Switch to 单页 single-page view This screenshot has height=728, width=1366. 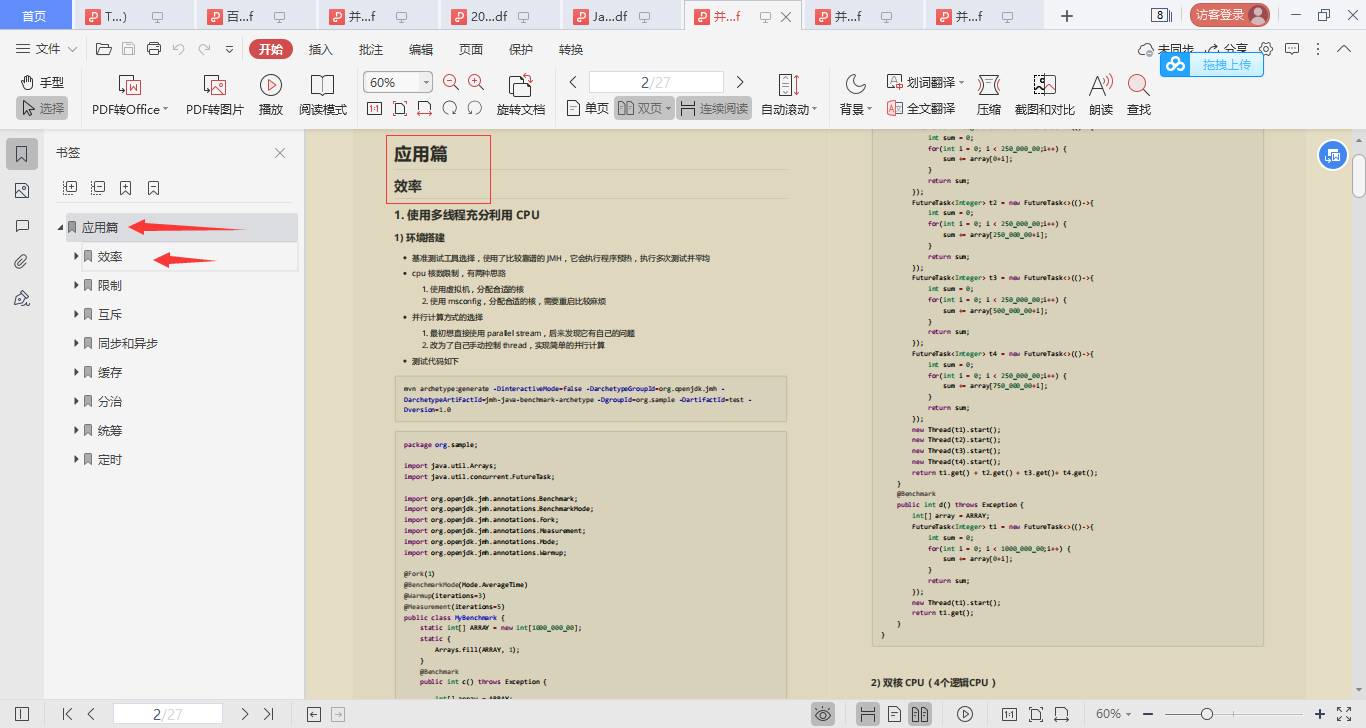tap(587, 108)
